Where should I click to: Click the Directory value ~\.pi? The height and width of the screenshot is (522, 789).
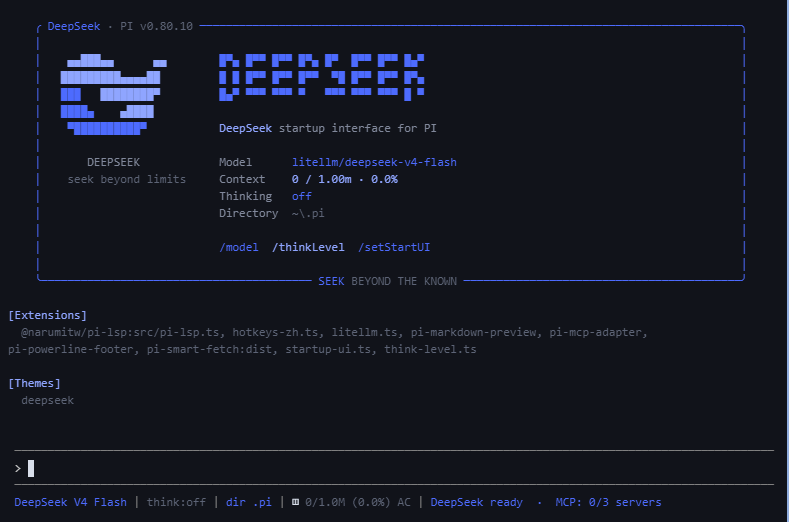point(308,213)
